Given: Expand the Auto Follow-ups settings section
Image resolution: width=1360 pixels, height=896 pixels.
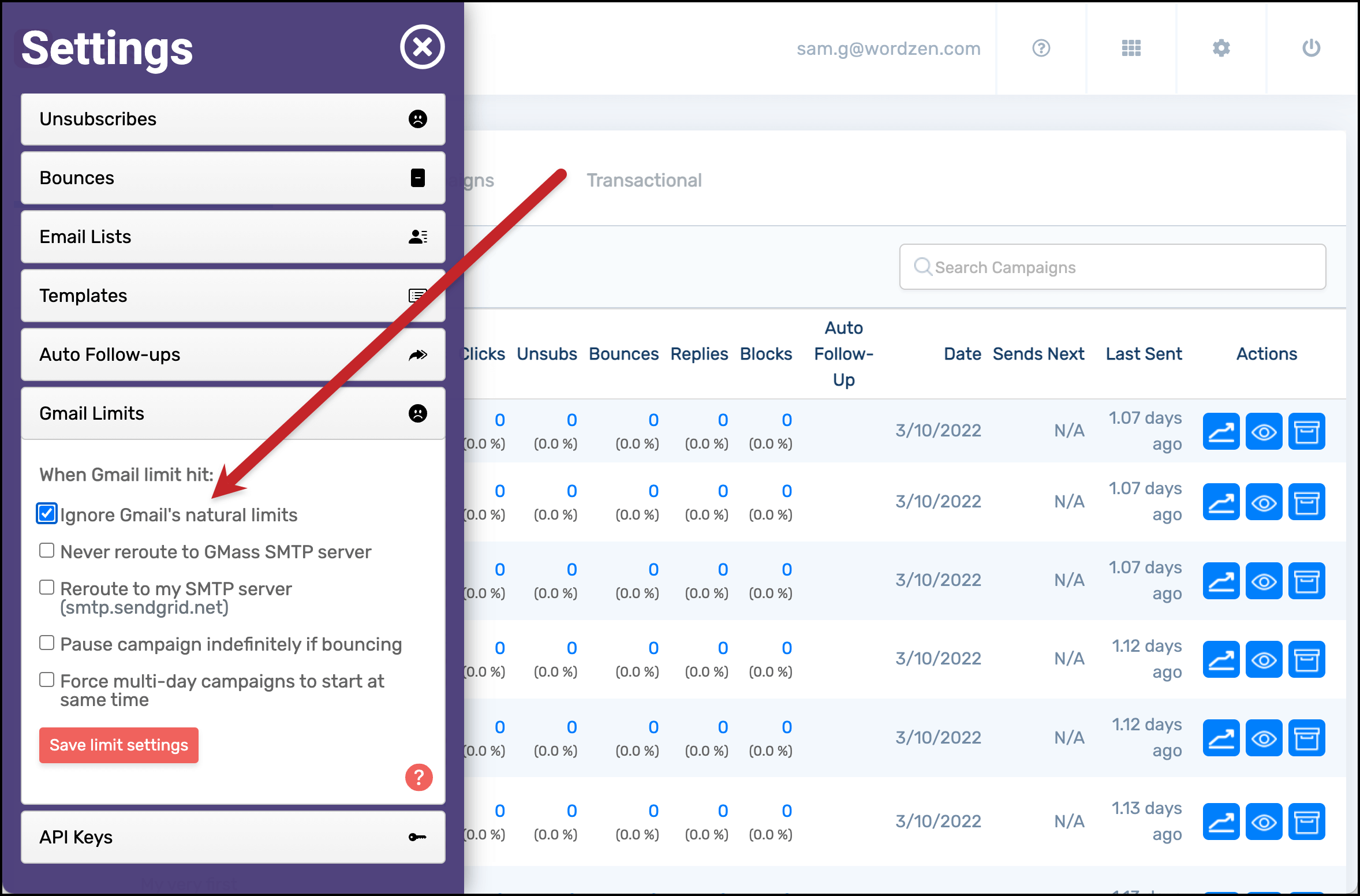Looking at the screenshot, I should [x=233, y=354].
